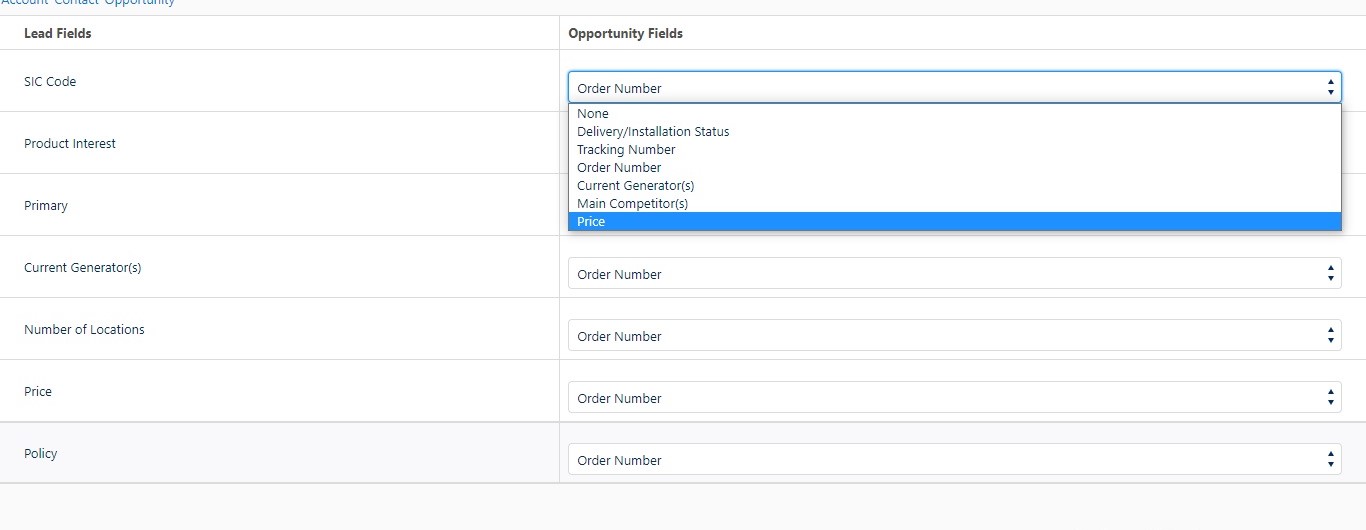Click the Product Interest lead field label

[70, 144]
